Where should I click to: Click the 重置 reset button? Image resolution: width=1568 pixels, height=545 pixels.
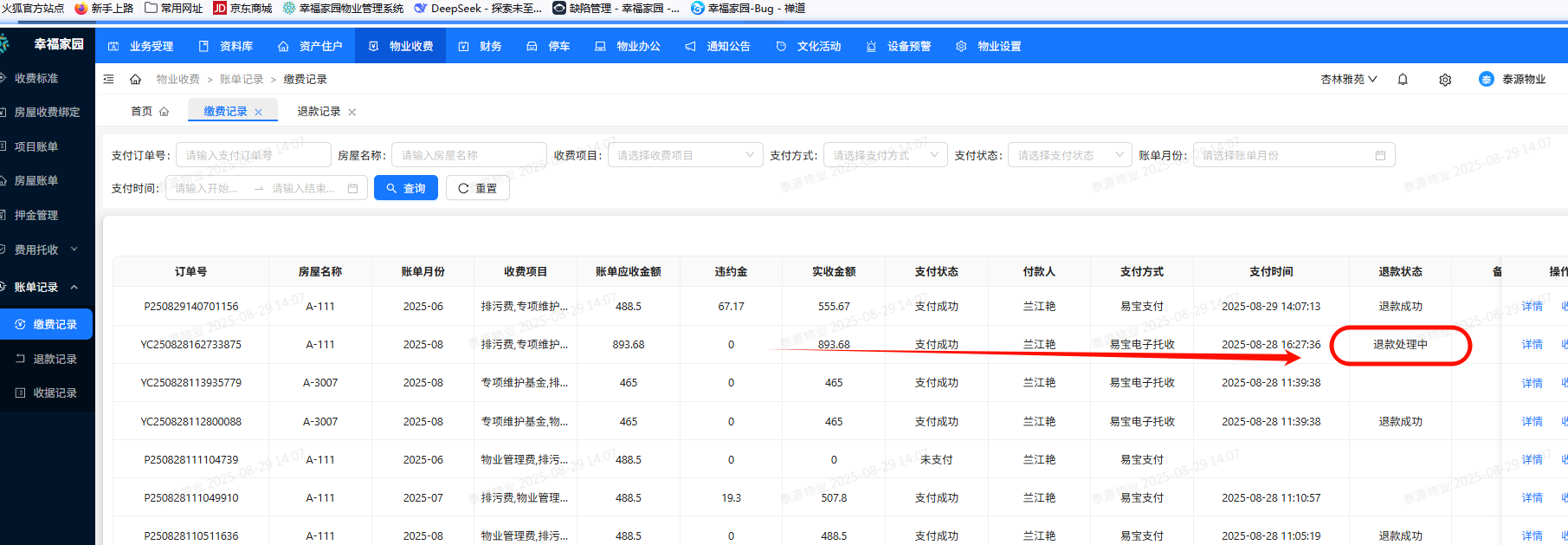477,188
